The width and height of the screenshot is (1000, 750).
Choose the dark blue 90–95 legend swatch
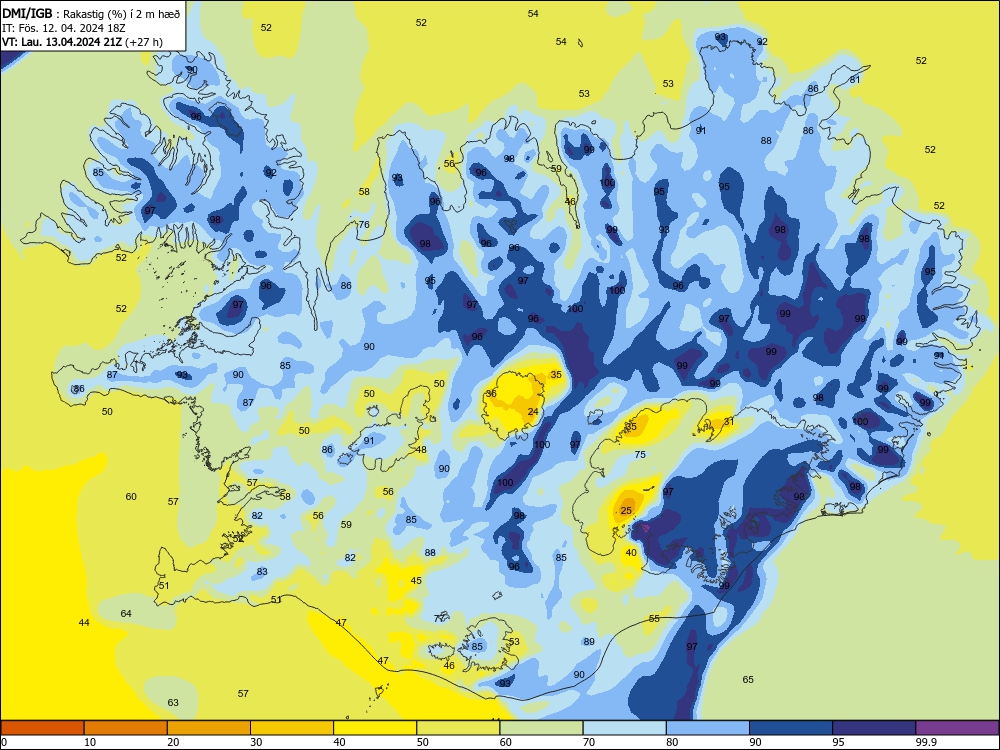(x=791, y=728)
